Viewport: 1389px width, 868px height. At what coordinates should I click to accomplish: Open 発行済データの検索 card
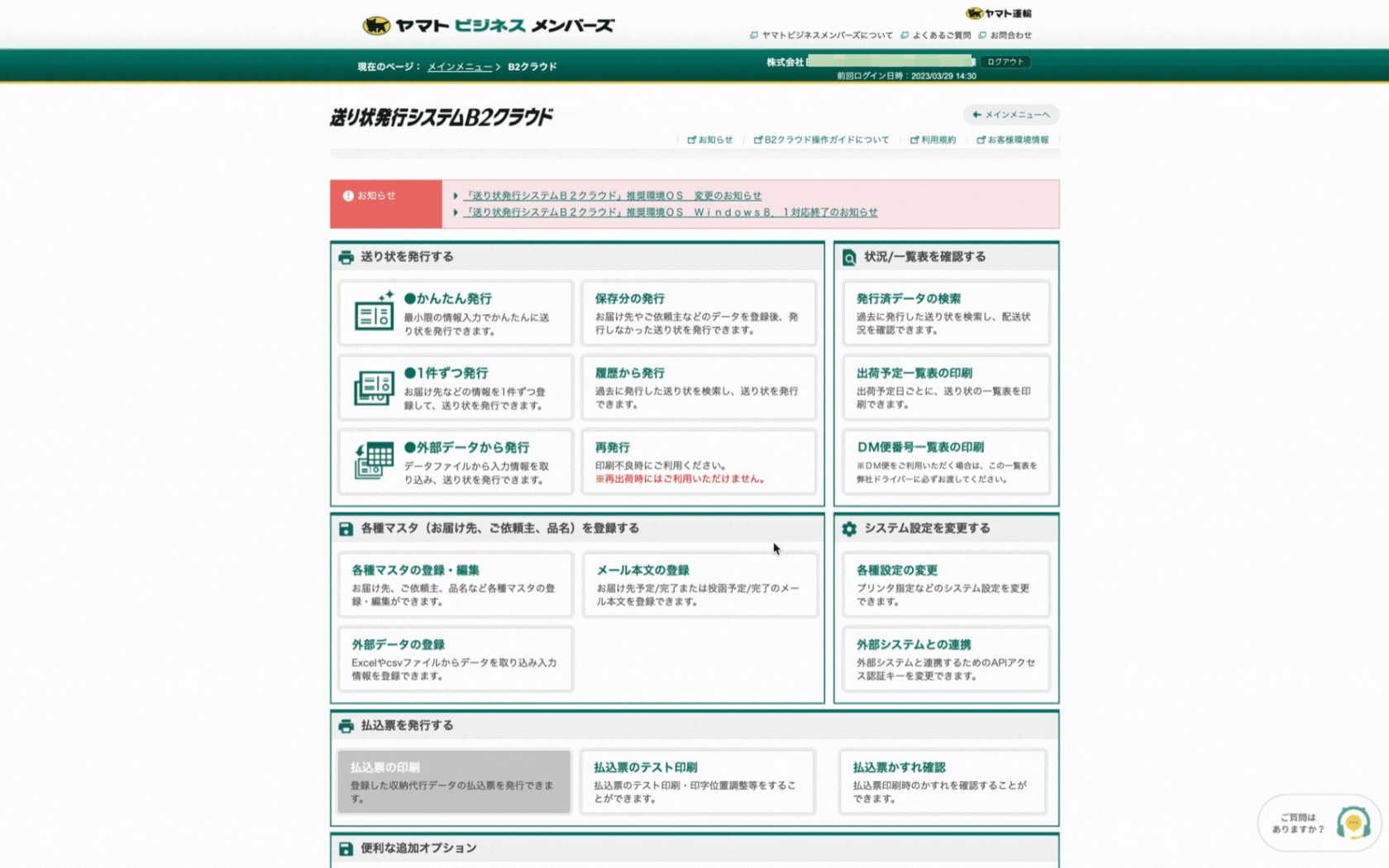pyautogui.click(x=946, y=312)
